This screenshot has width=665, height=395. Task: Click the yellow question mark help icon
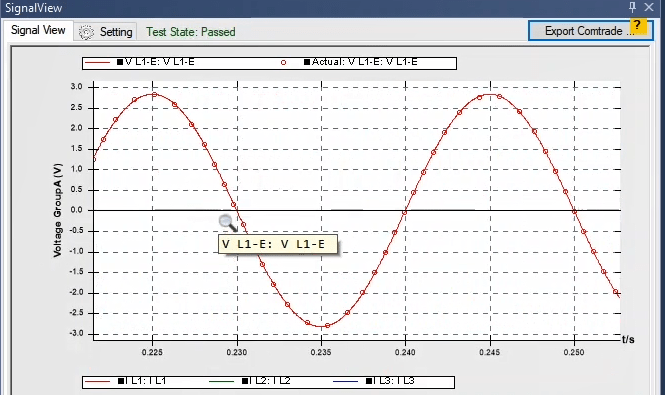(x=638, y=26)
